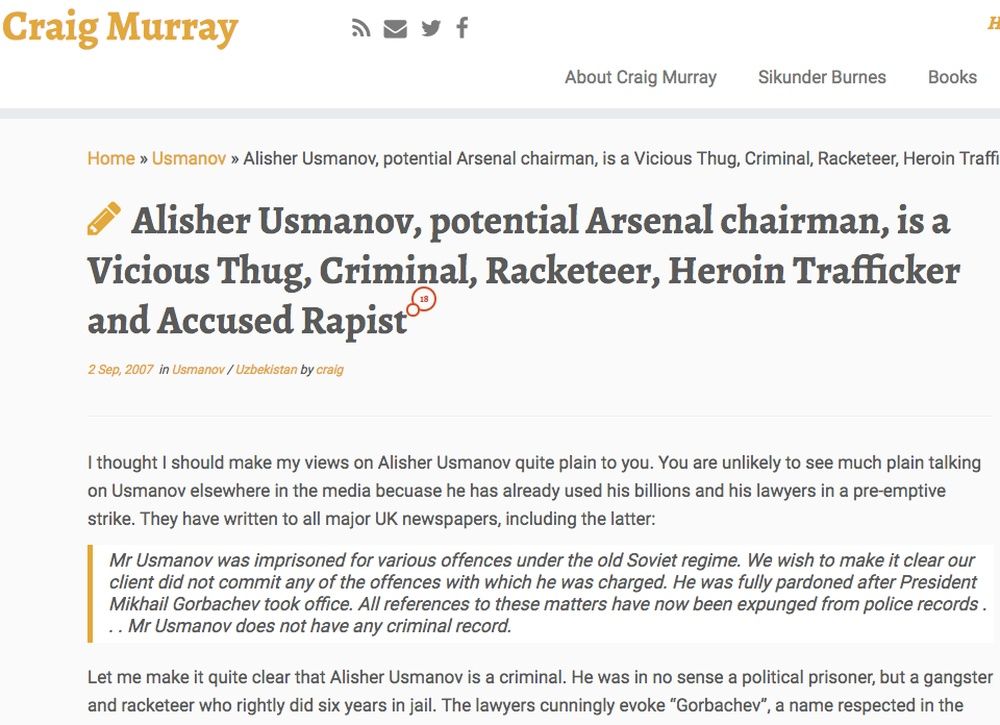Open the Books menu item
This screenshot has height=725, width=1000.
951,77
